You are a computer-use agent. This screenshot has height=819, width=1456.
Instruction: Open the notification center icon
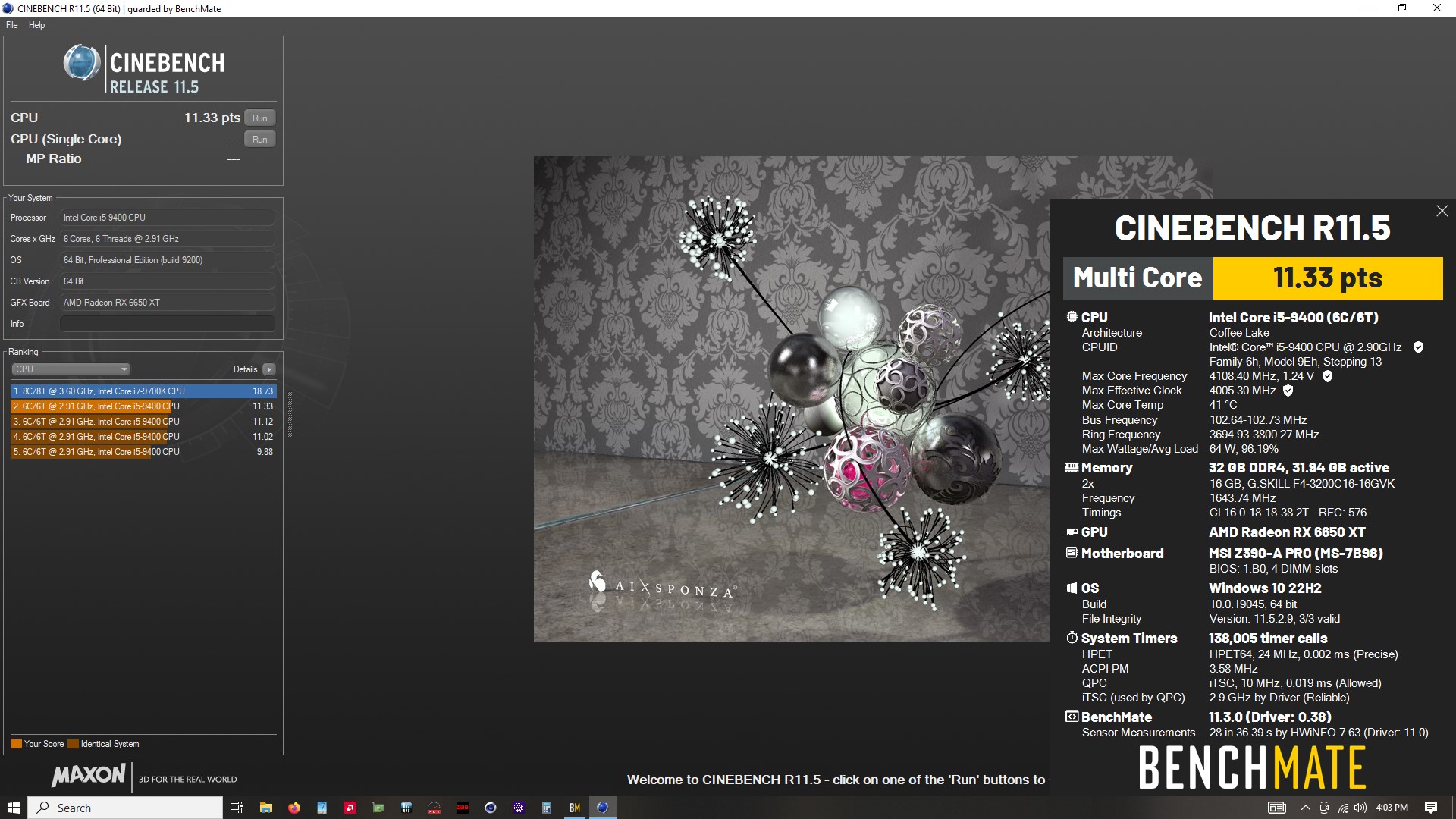[1431, 808]
